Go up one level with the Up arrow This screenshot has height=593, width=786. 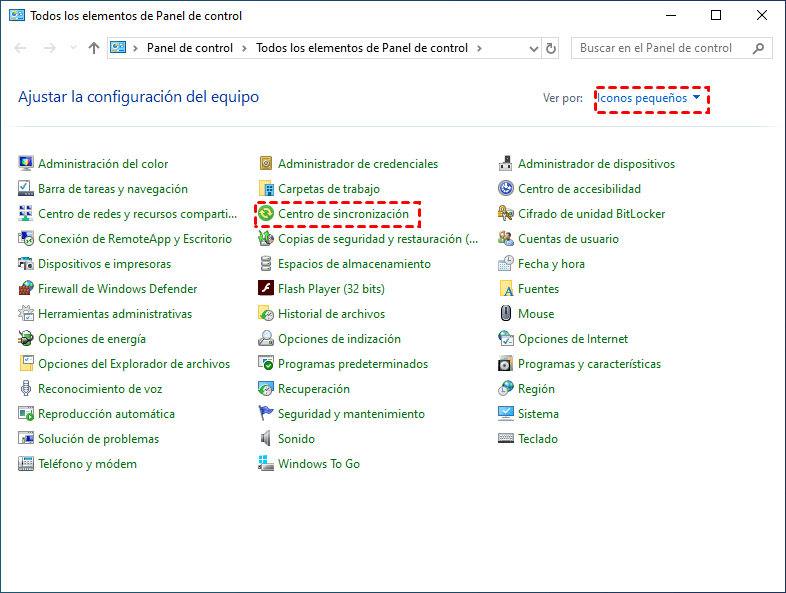(94, 48)
